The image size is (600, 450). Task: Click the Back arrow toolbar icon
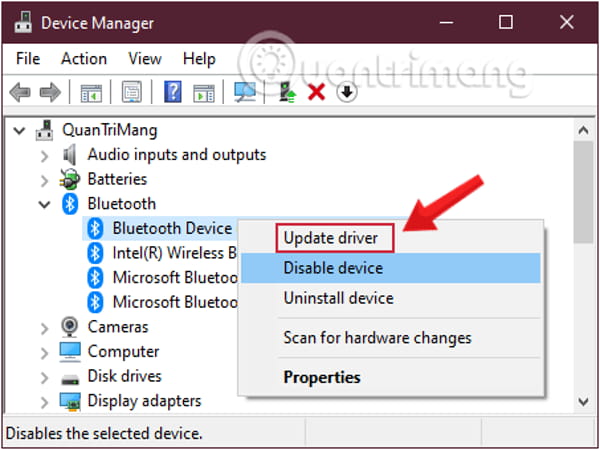20,92
